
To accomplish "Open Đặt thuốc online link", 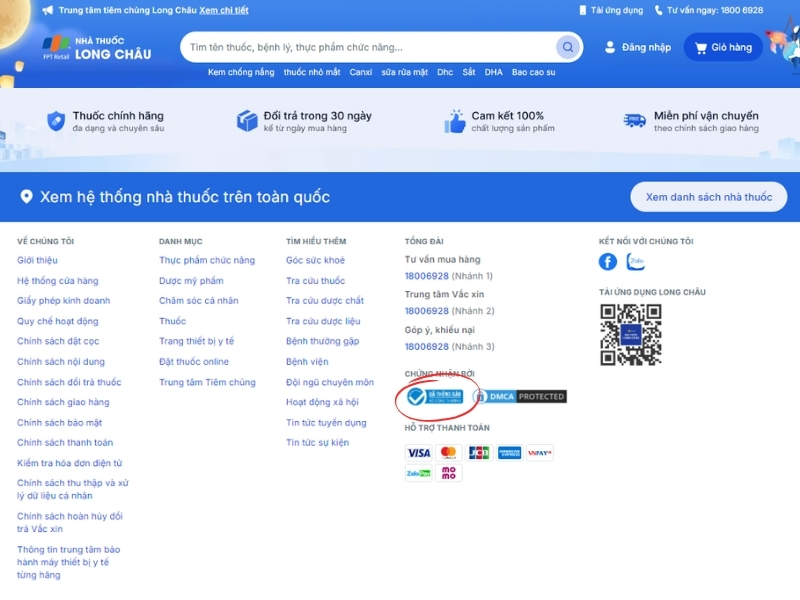I will point(194,362).
